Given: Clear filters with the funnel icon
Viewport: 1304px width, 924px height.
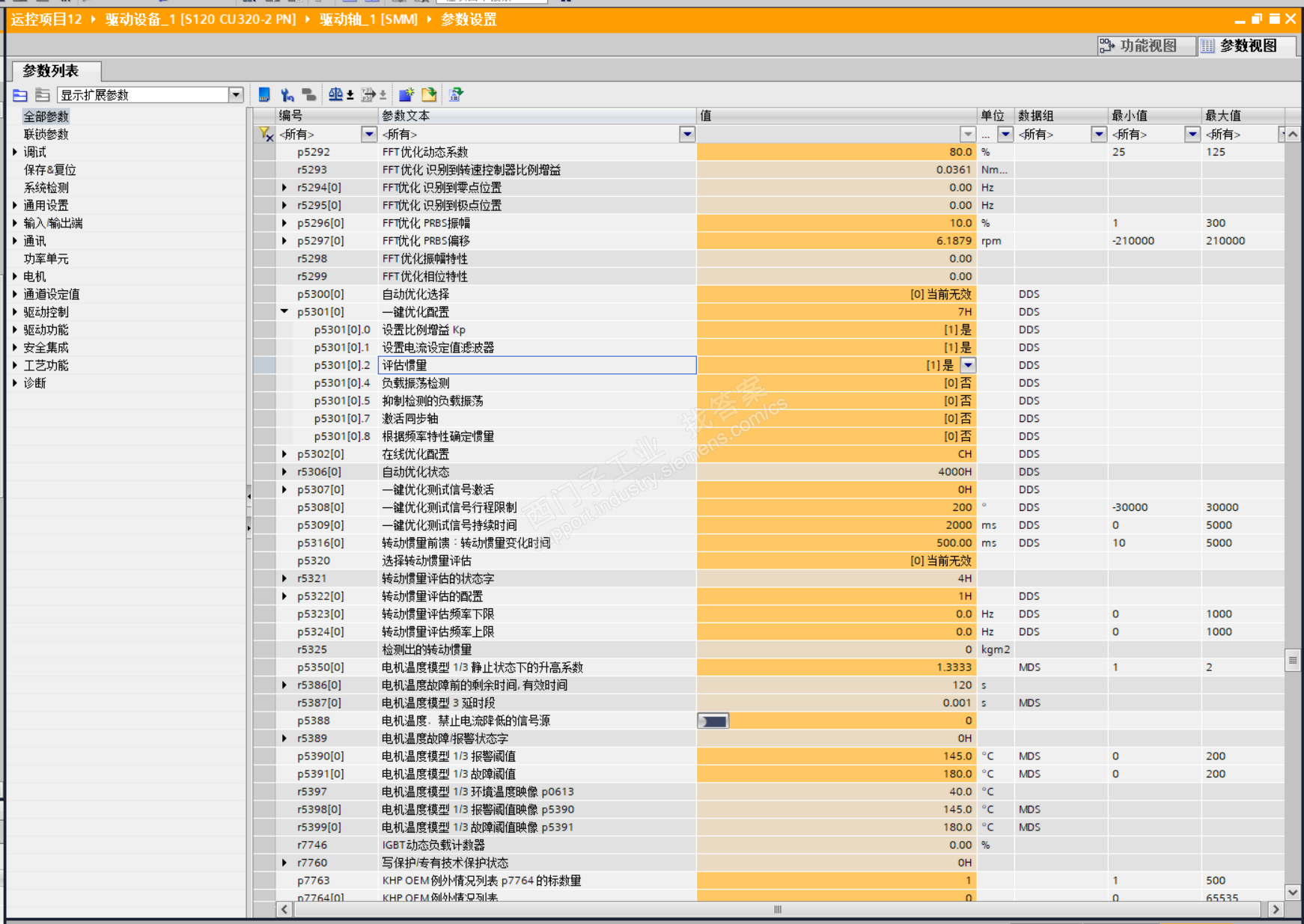Looking at the screenshot, I should pyautogui.click(x=265, y=134).
